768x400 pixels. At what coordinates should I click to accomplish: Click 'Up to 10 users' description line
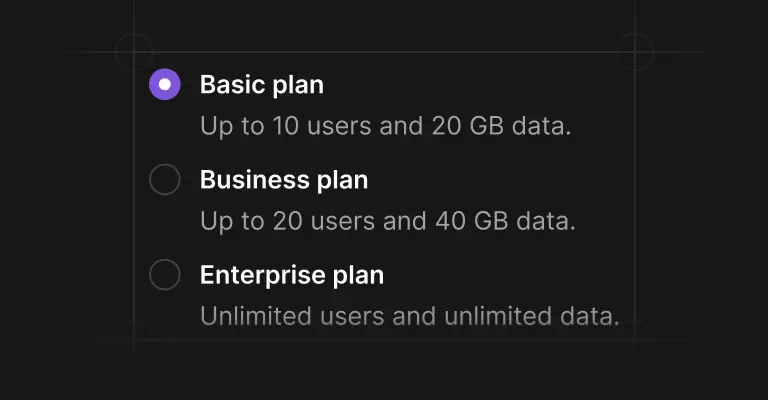[385, 126]
